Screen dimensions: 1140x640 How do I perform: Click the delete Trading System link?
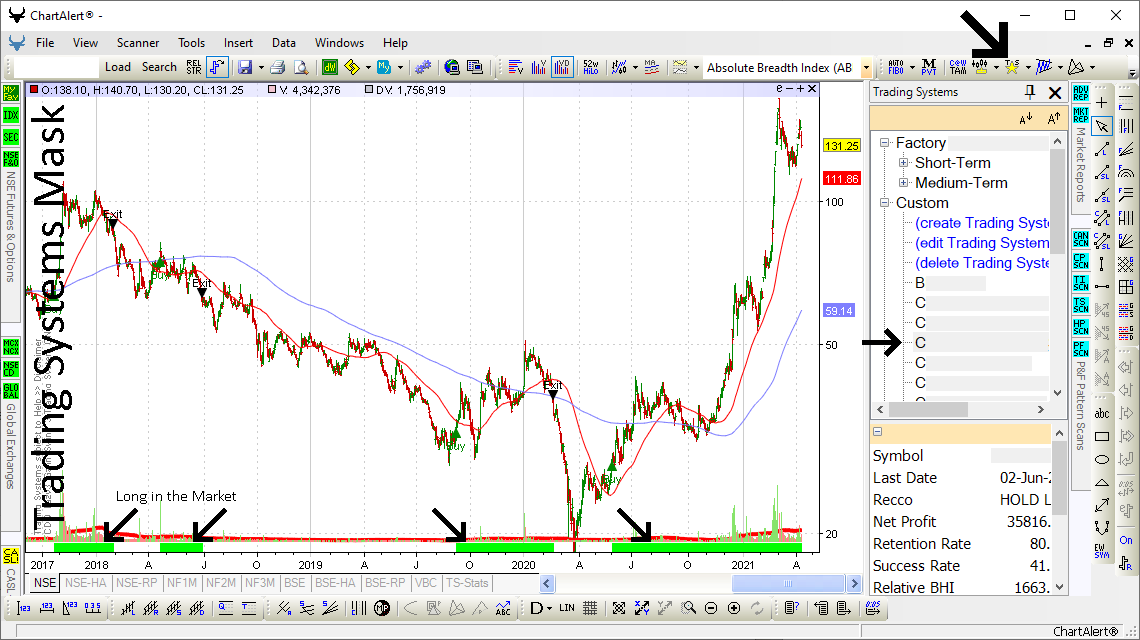[982, 263]
